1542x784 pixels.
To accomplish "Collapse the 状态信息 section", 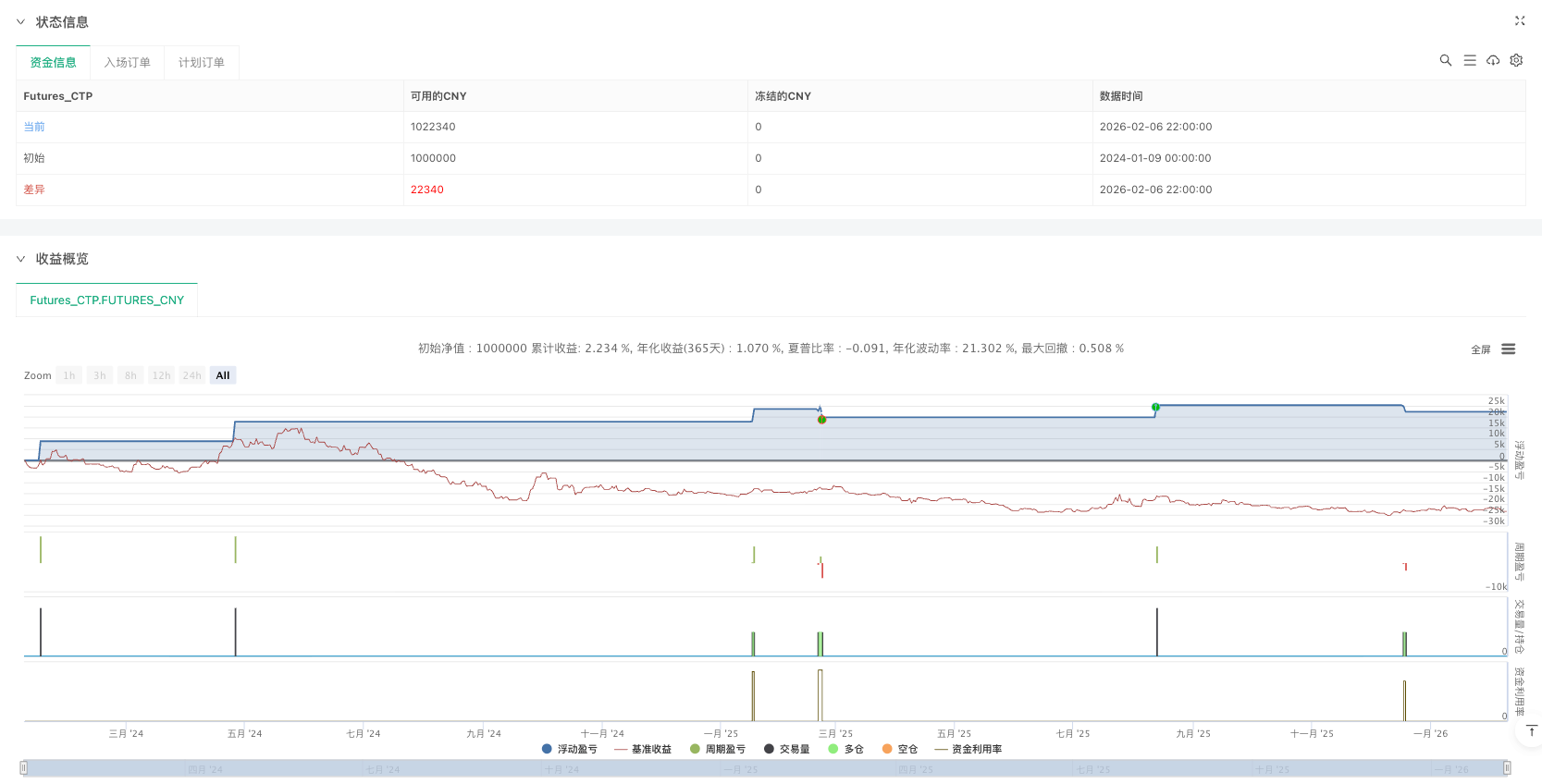I will pos(20,22).
